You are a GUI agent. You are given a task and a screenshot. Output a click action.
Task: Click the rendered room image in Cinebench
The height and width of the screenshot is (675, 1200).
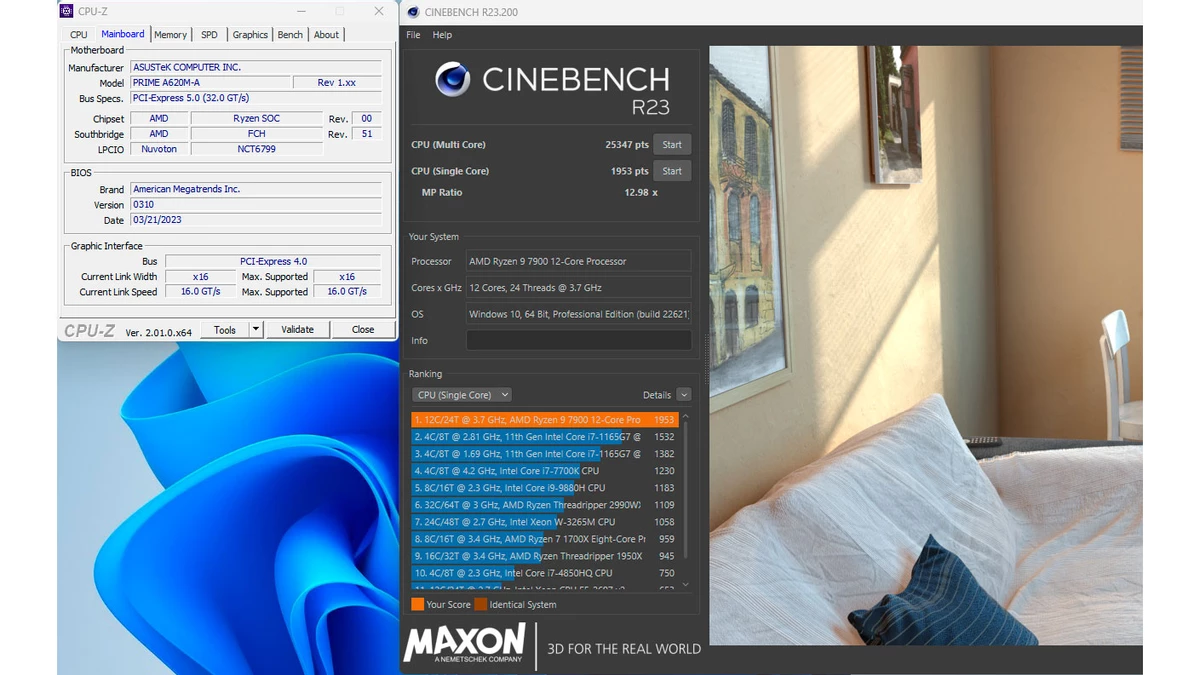[x=926, y=345]
